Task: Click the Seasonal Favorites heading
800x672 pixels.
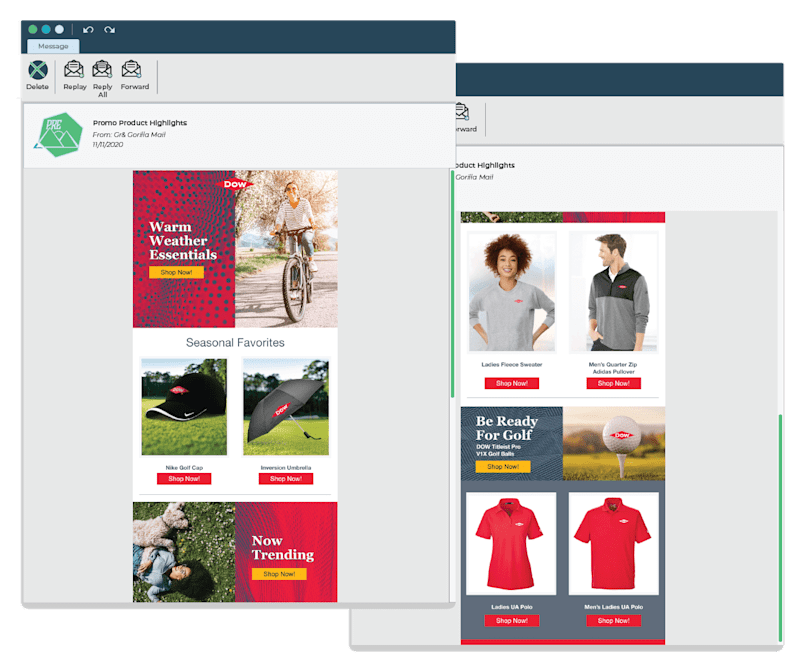Action: [235, 343]
